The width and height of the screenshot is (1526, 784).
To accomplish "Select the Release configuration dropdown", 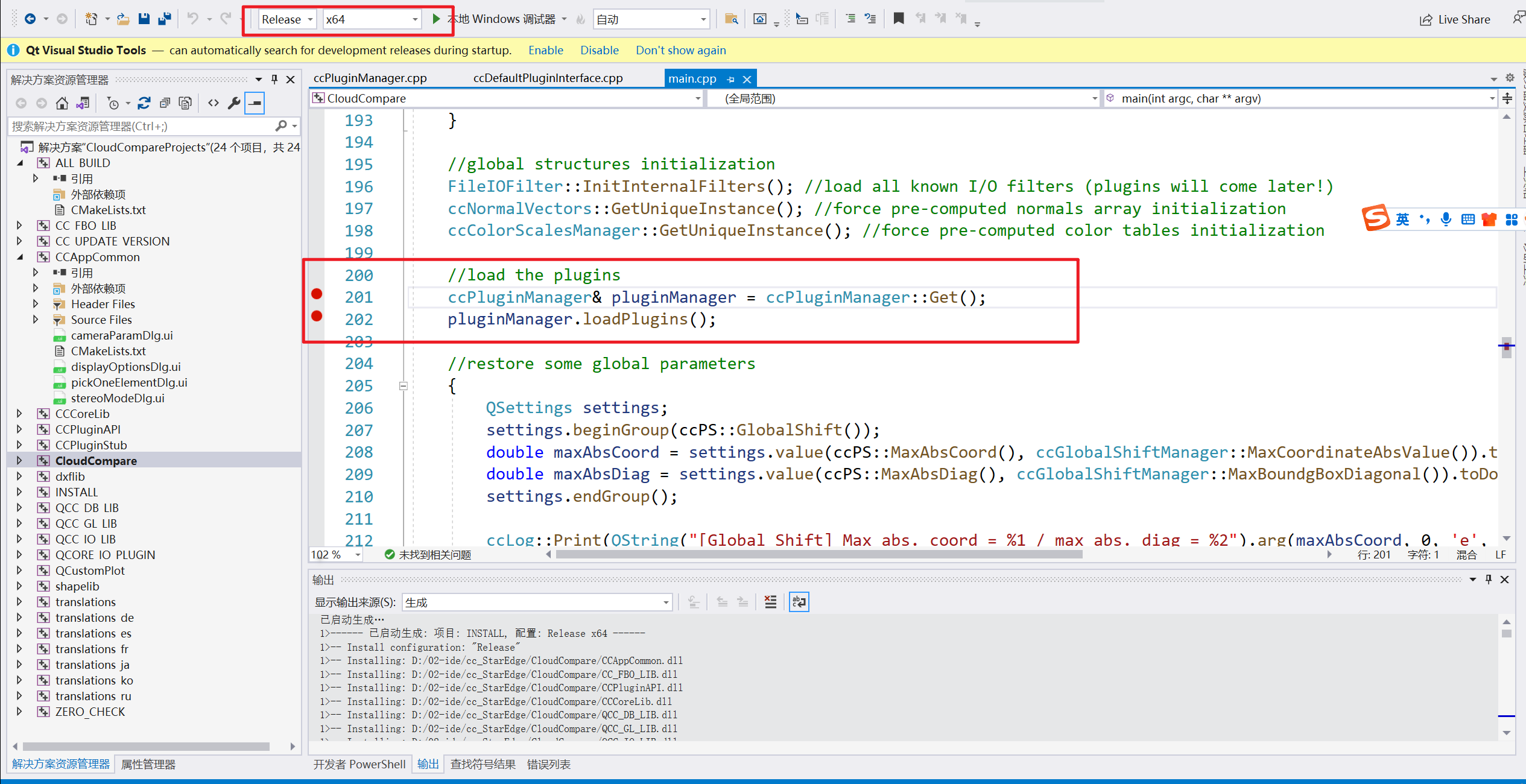I will coord(283,18).
